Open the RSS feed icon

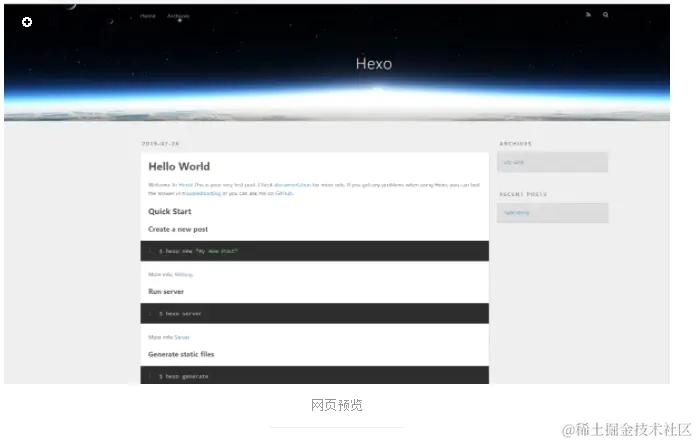click(588, 15)
